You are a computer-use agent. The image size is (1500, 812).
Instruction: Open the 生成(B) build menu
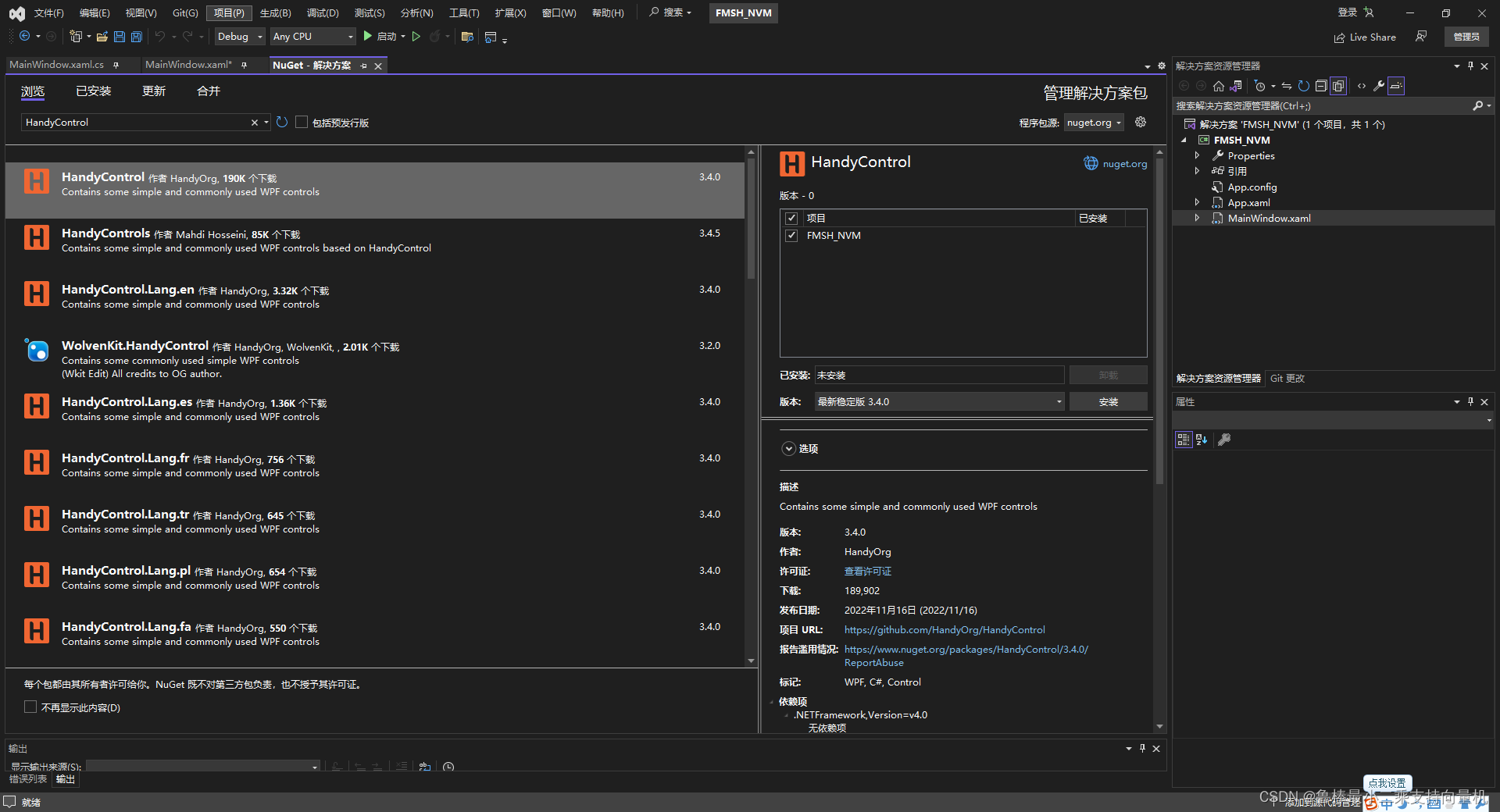pos(275,12)
